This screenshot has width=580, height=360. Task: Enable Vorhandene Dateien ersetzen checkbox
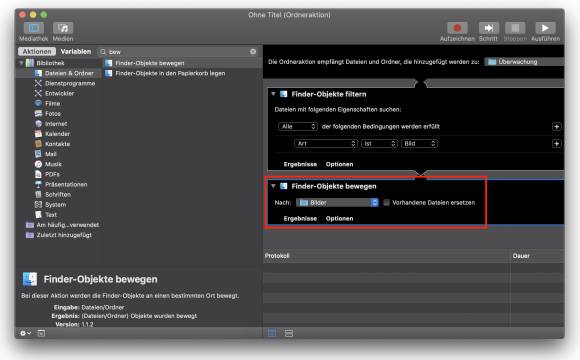[387, 202]
